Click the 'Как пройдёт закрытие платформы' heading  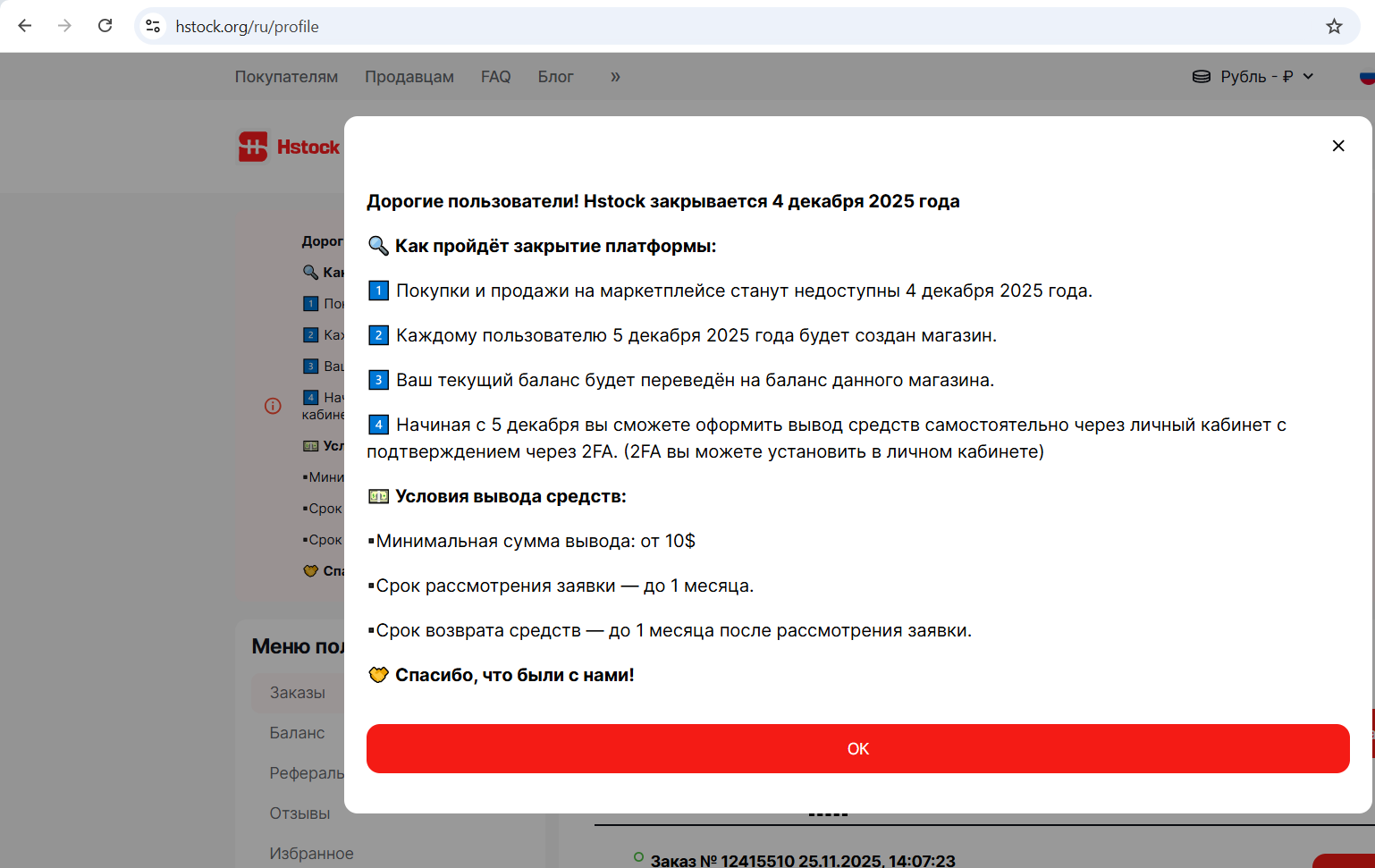click(556, 246)
